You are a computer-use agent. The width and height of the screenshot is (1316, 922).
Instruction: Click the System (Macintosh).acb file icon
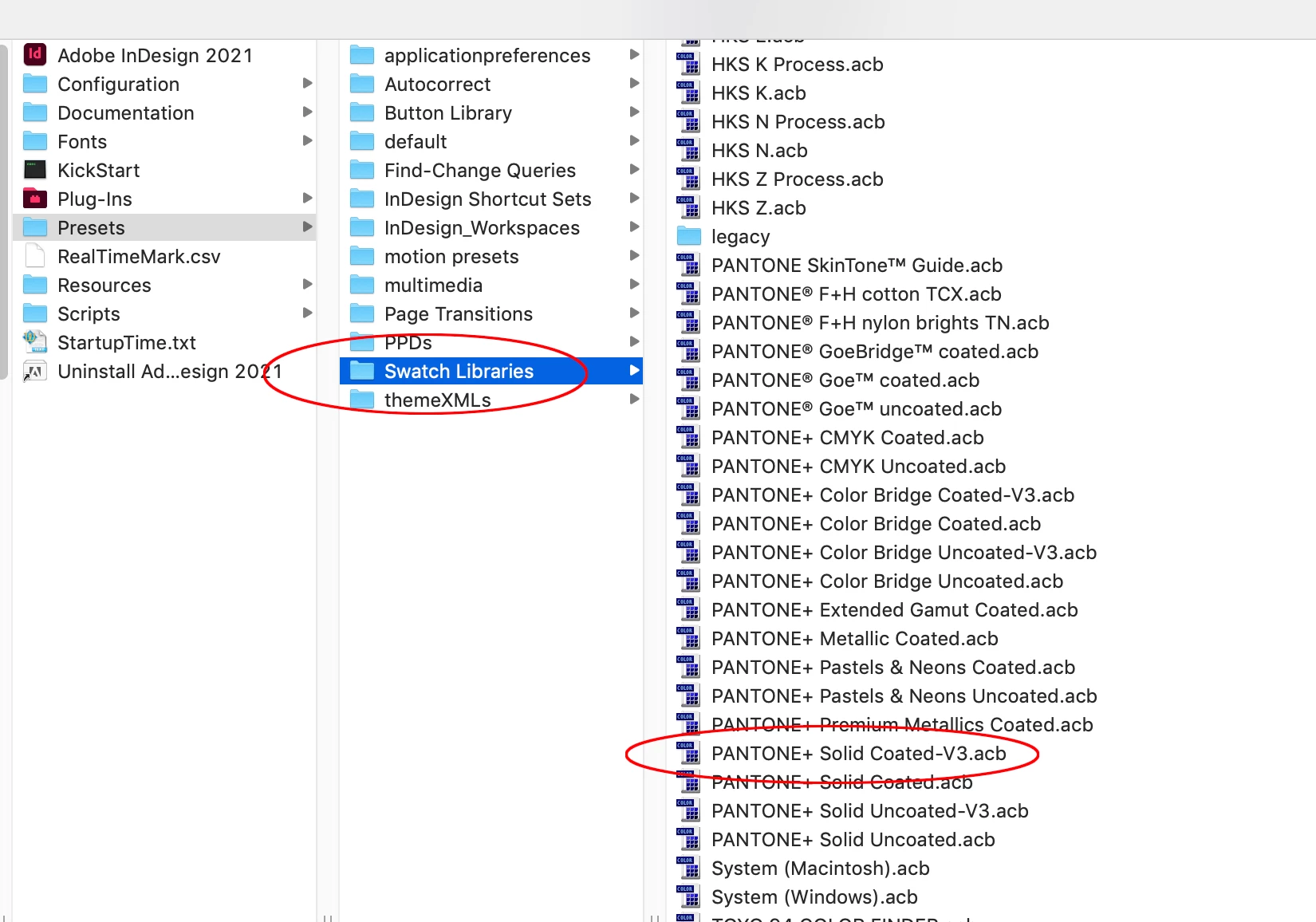689,869
